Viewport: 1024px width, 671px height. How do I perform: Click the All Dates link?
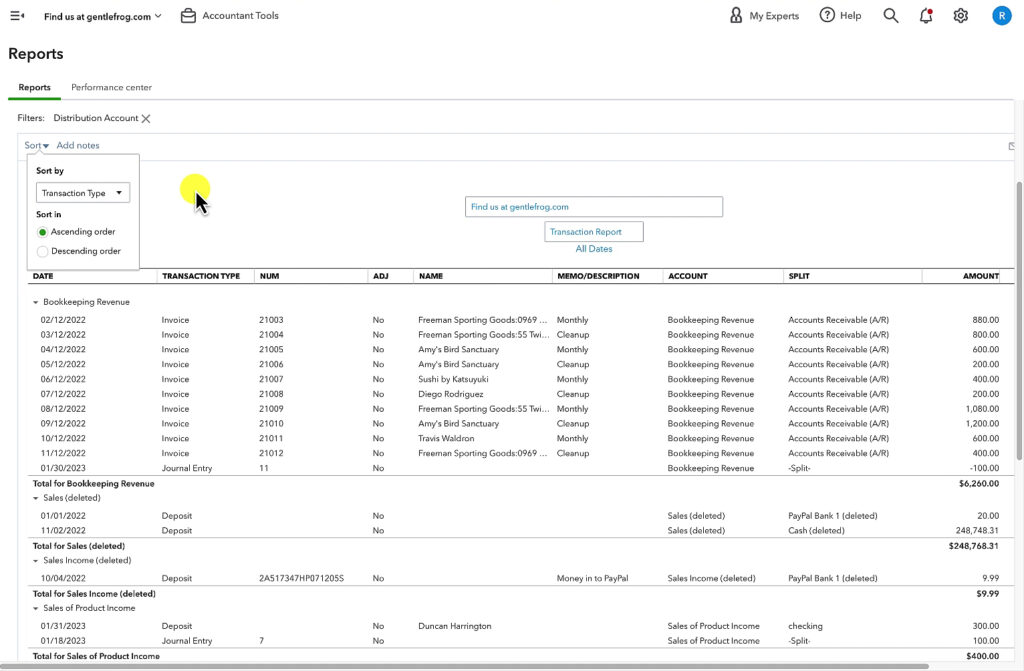click(593, 248)
